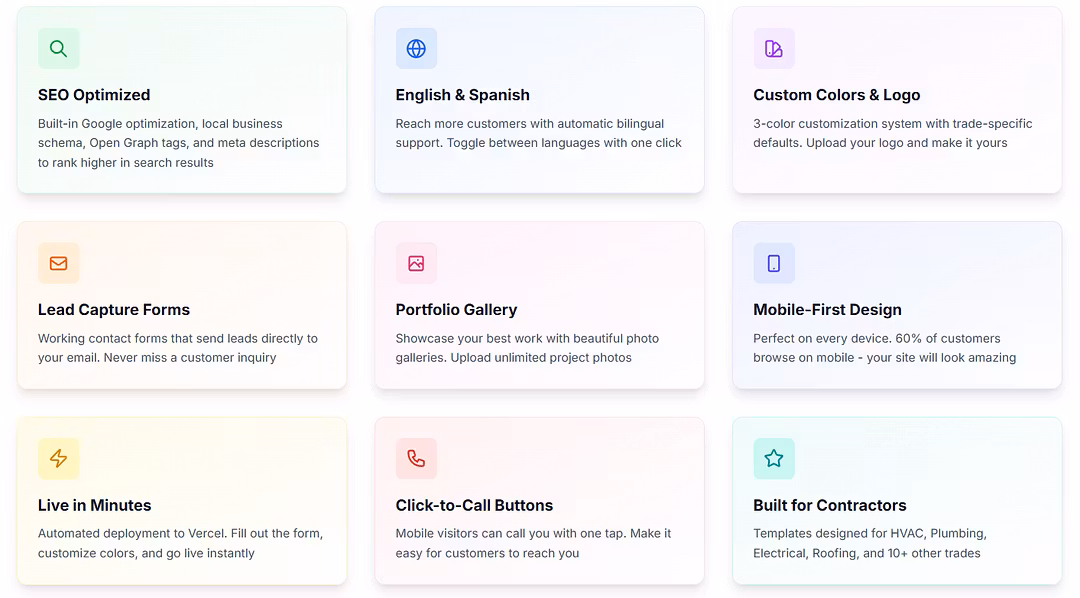Click the Vercel deployment description text

(180, 543)
